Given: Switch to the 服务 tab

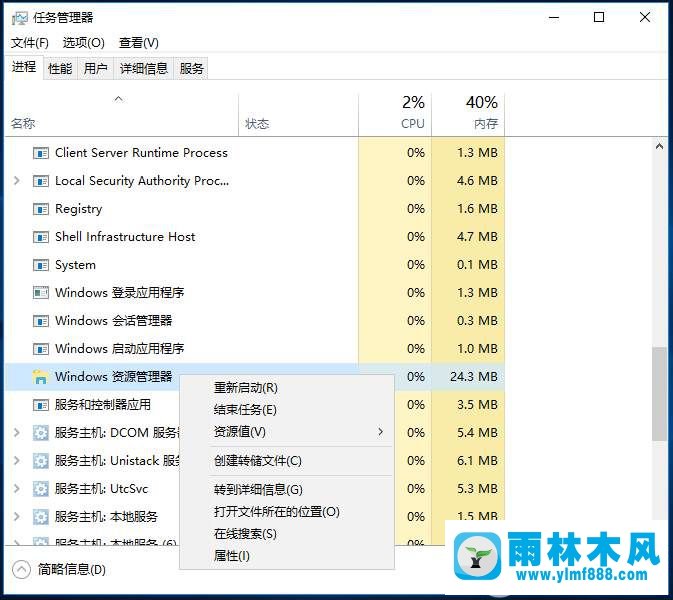Looking at the screenshot, I should [x=191, y=68].
